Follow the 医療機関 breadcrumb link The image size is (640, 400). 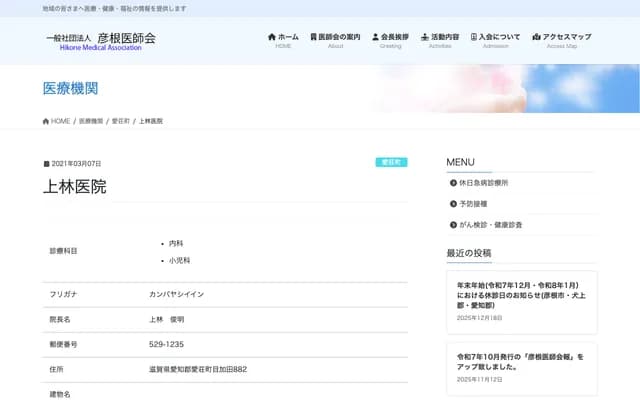click(91, 121)
